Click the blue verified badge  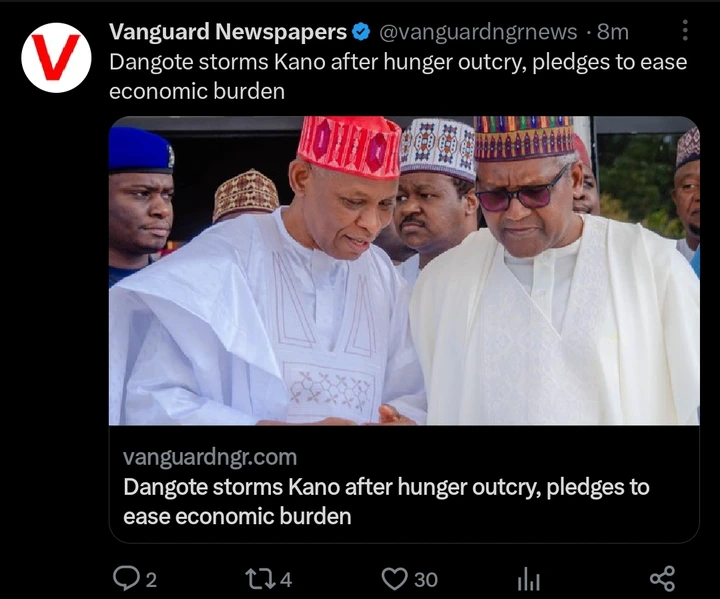(361, 32)
